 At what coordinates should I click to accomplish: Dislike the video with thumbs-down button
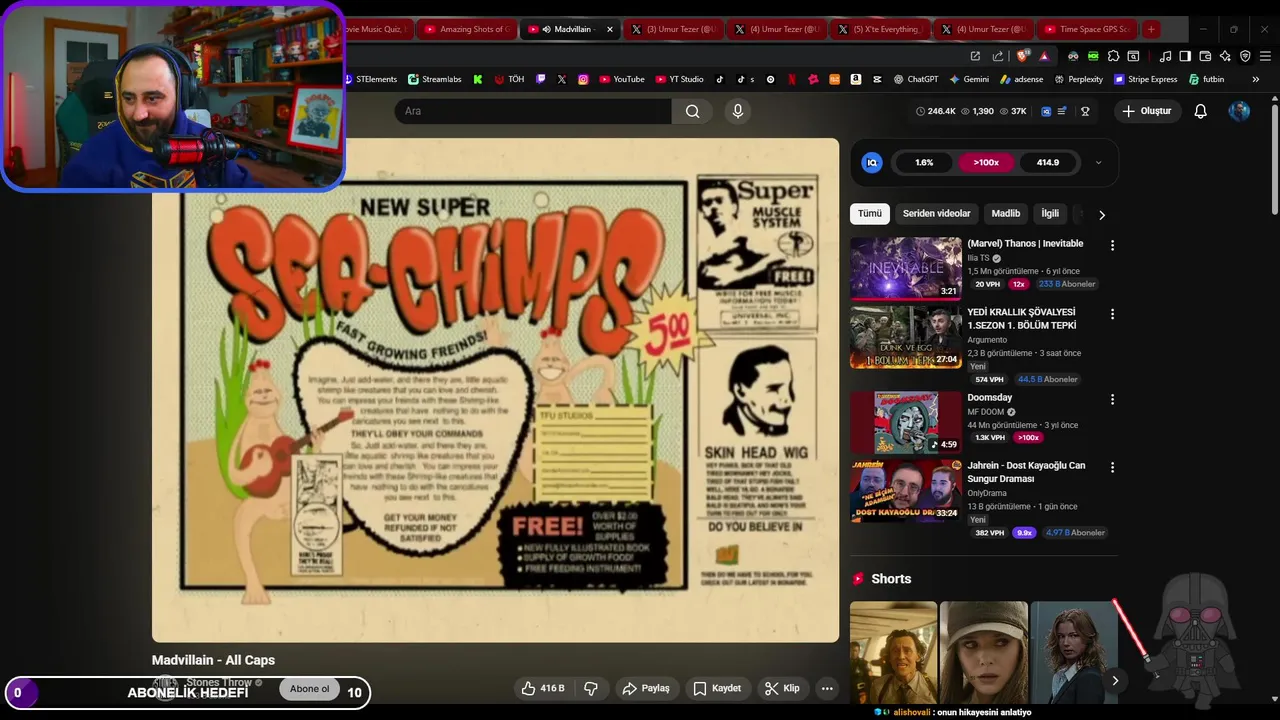pyautogui.click(x=591, y=688)
